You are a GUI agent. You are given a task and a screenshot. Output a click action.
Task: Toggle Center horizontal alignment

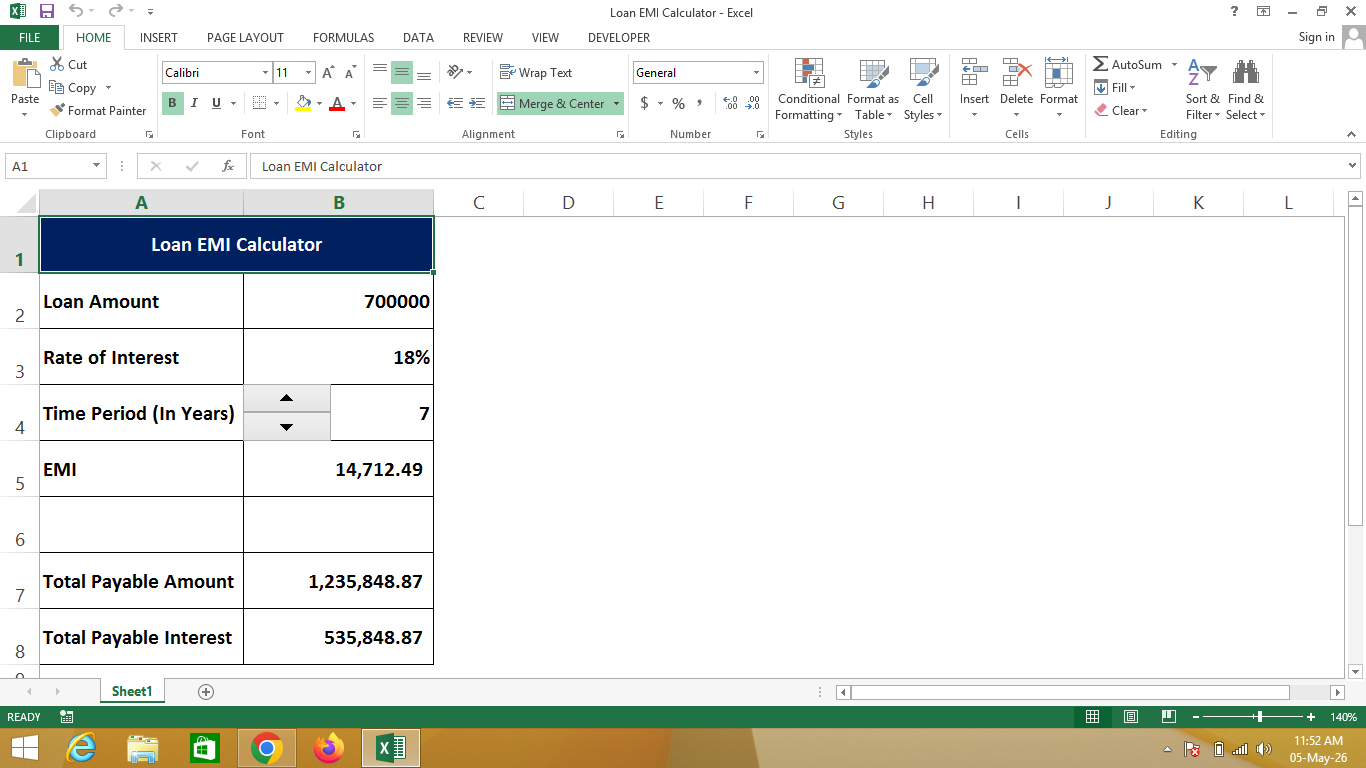tap(402, 103)
